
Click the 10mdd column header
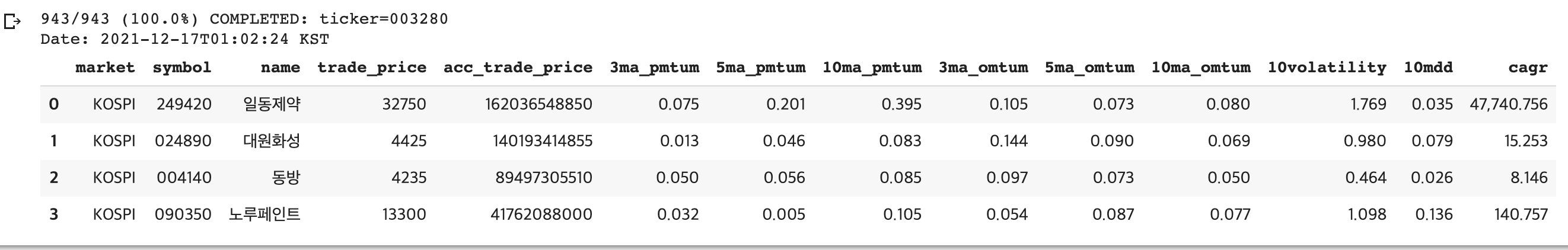1428,68
